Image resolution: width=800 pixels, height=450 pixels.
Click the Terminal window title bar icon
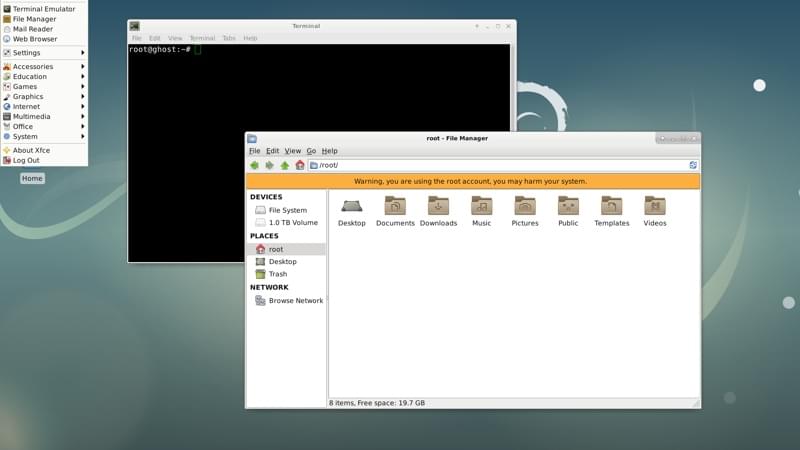[x=135, y=26]
